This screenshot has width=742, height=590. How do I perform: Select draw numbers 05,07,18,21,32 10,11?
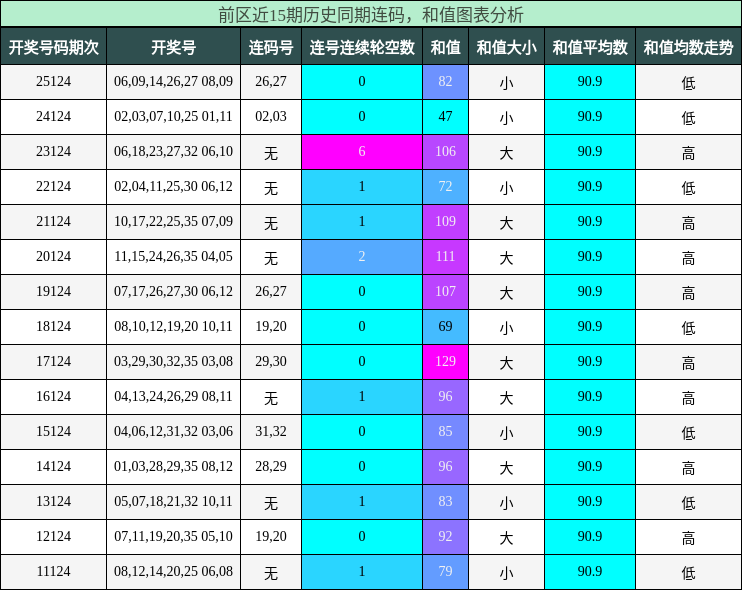[x=174, y=502]
